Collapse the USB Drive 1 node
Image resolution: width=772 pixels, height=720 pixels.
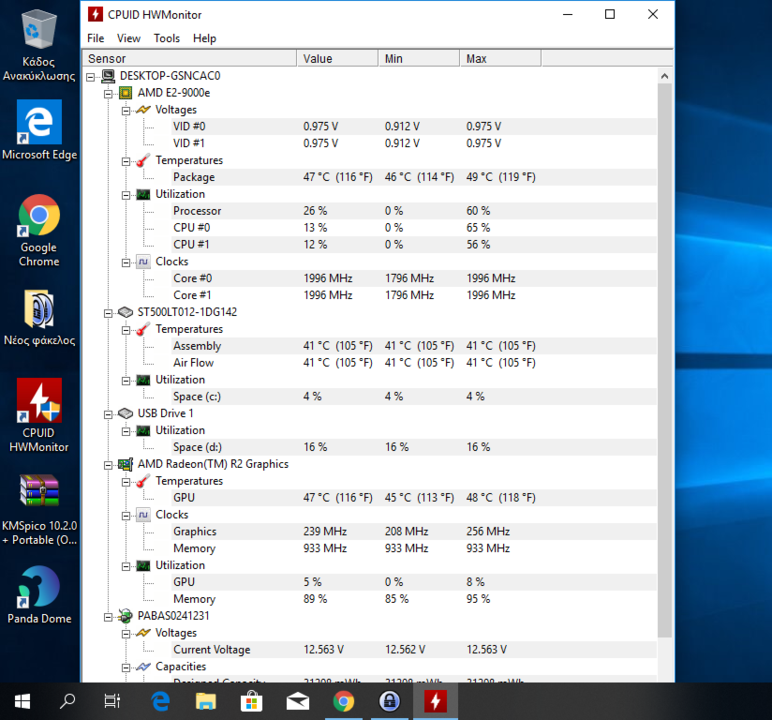click(109, 413)
